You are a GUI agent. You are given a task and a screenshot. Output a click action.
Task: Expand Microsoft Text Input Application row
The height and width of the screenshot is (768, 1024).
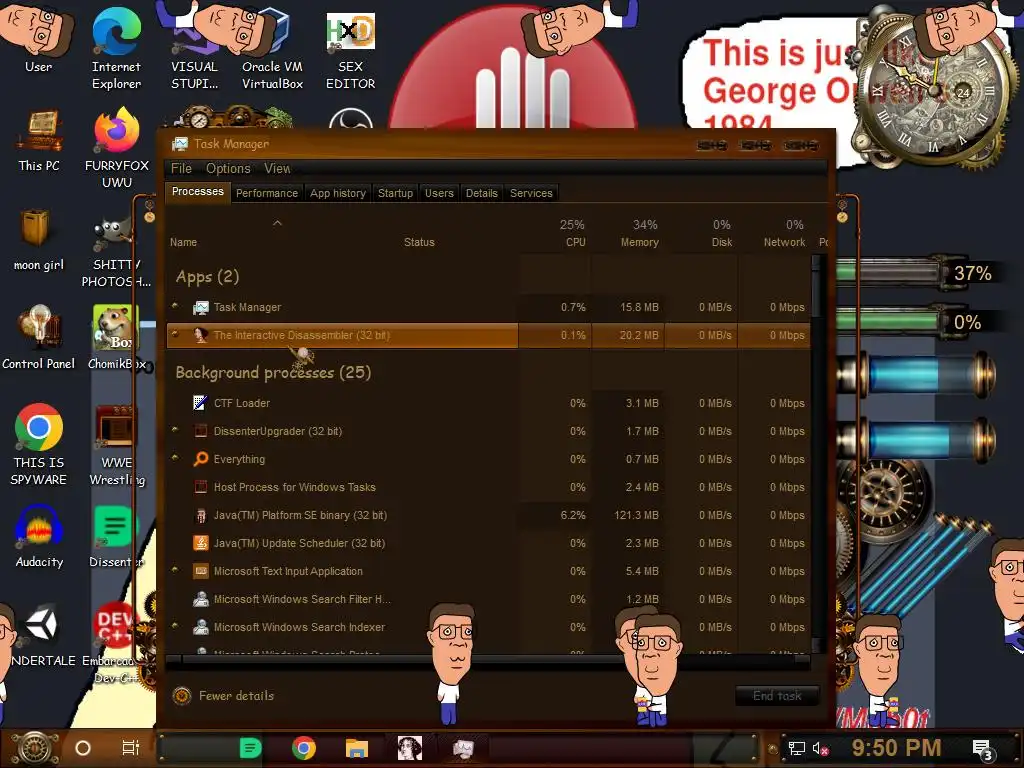175,569
